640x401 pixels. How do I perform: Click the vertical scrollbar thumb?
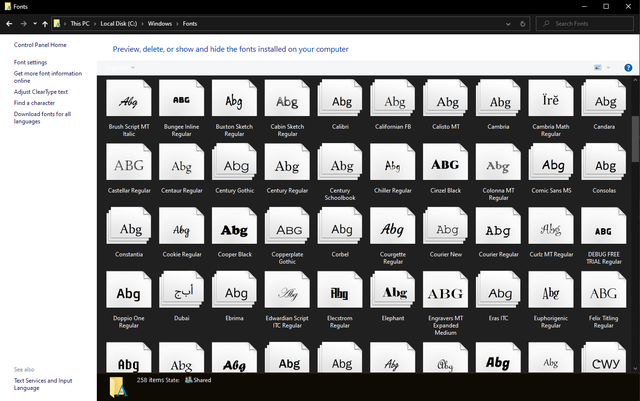635,139
